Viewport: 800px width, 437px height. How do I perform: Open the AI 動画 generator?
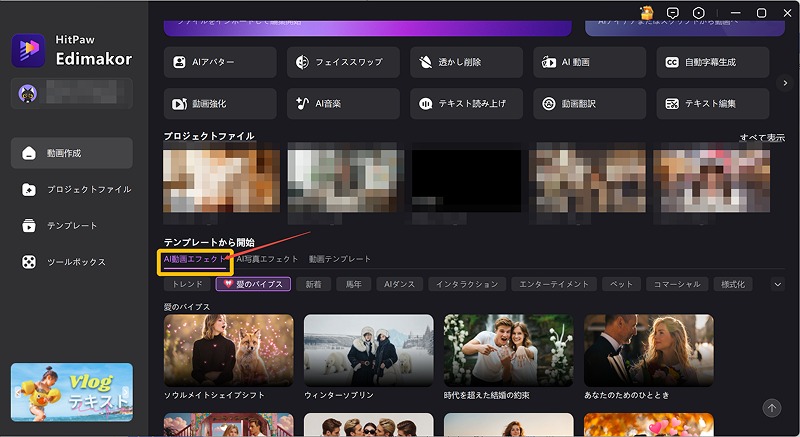click(x=589, y=62)
